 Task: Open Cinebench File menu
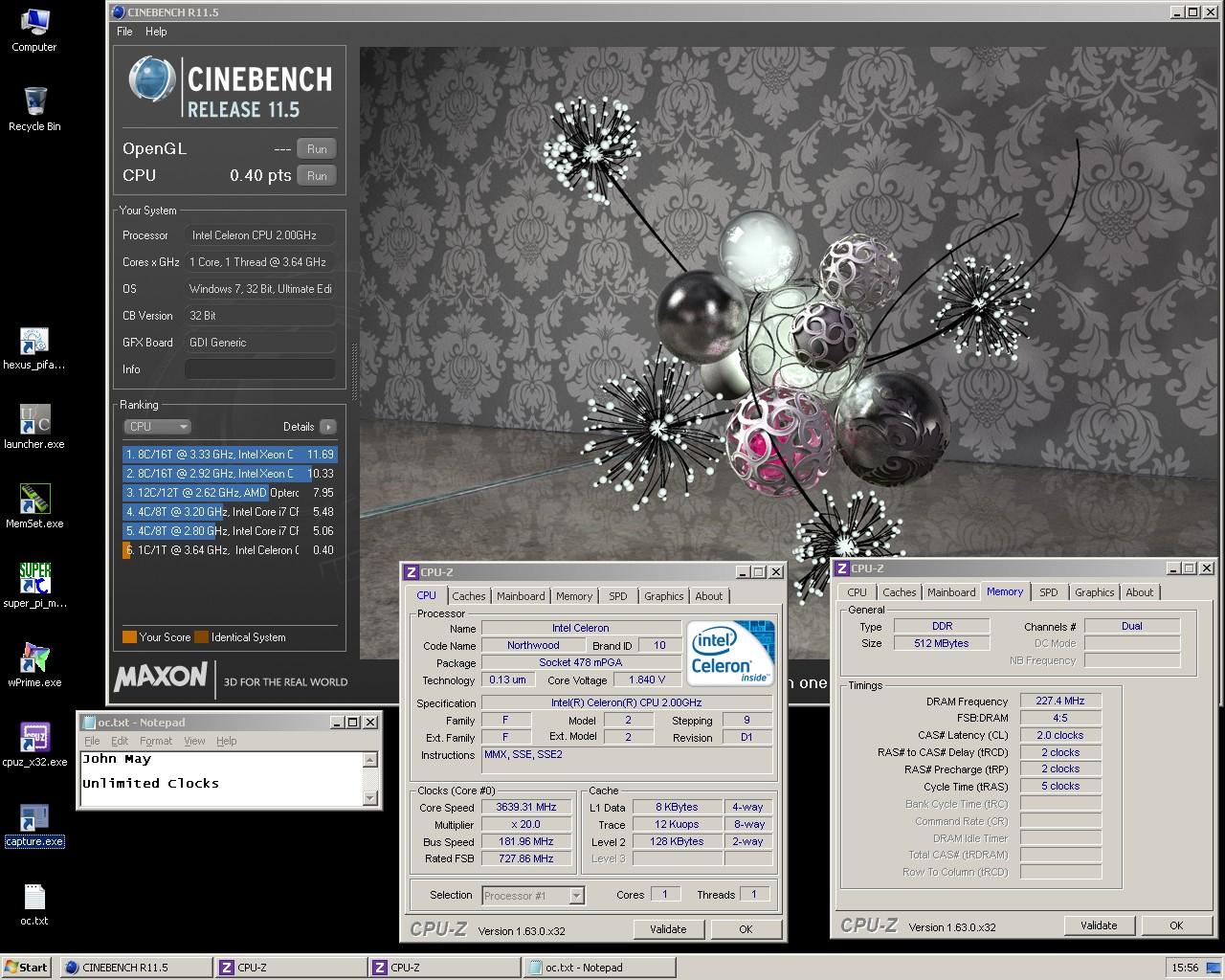click(124, 32)
